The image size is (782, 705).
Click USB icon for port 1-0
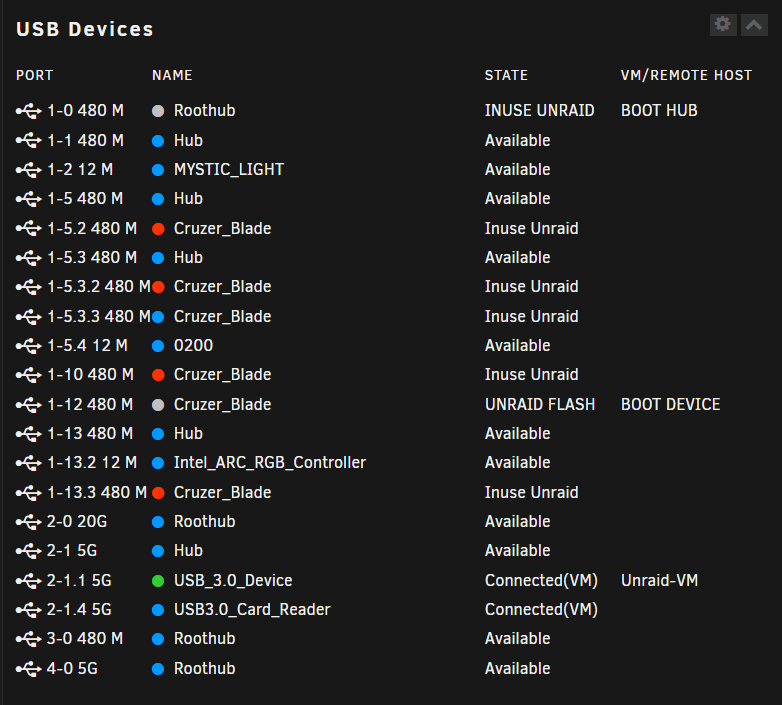tap(28, 111)
